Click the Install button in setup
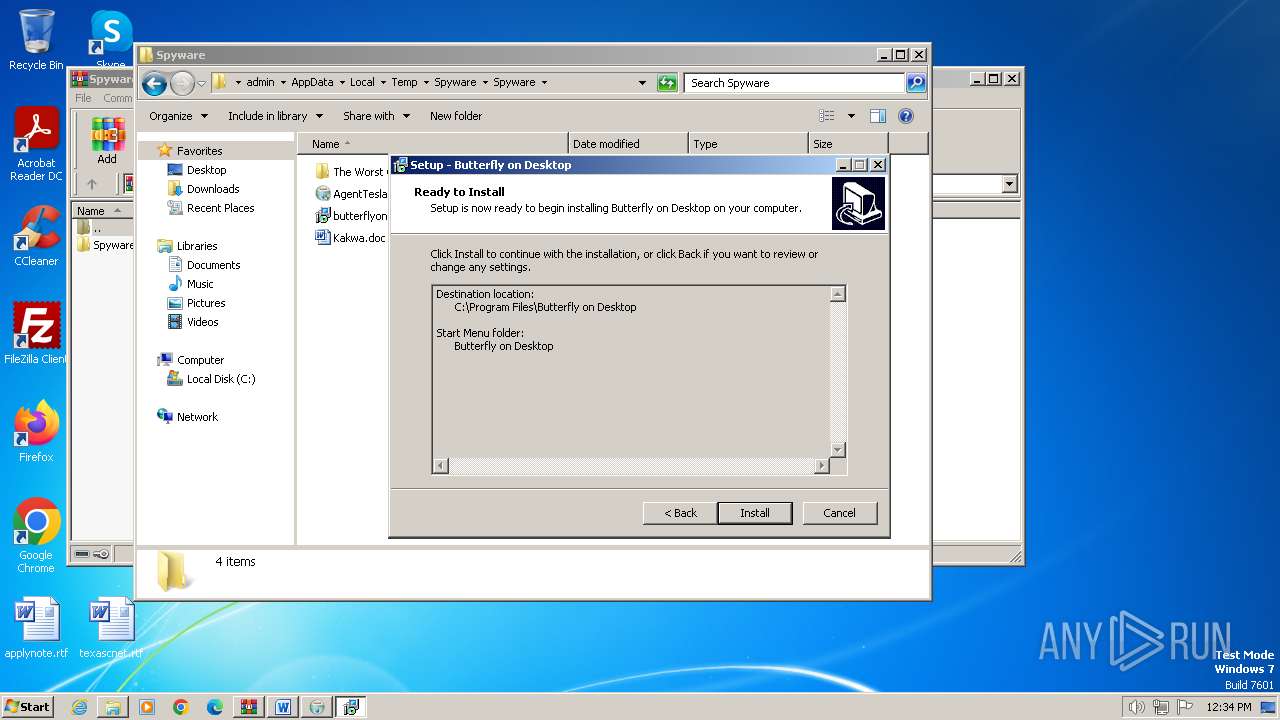 click(755, 513)
